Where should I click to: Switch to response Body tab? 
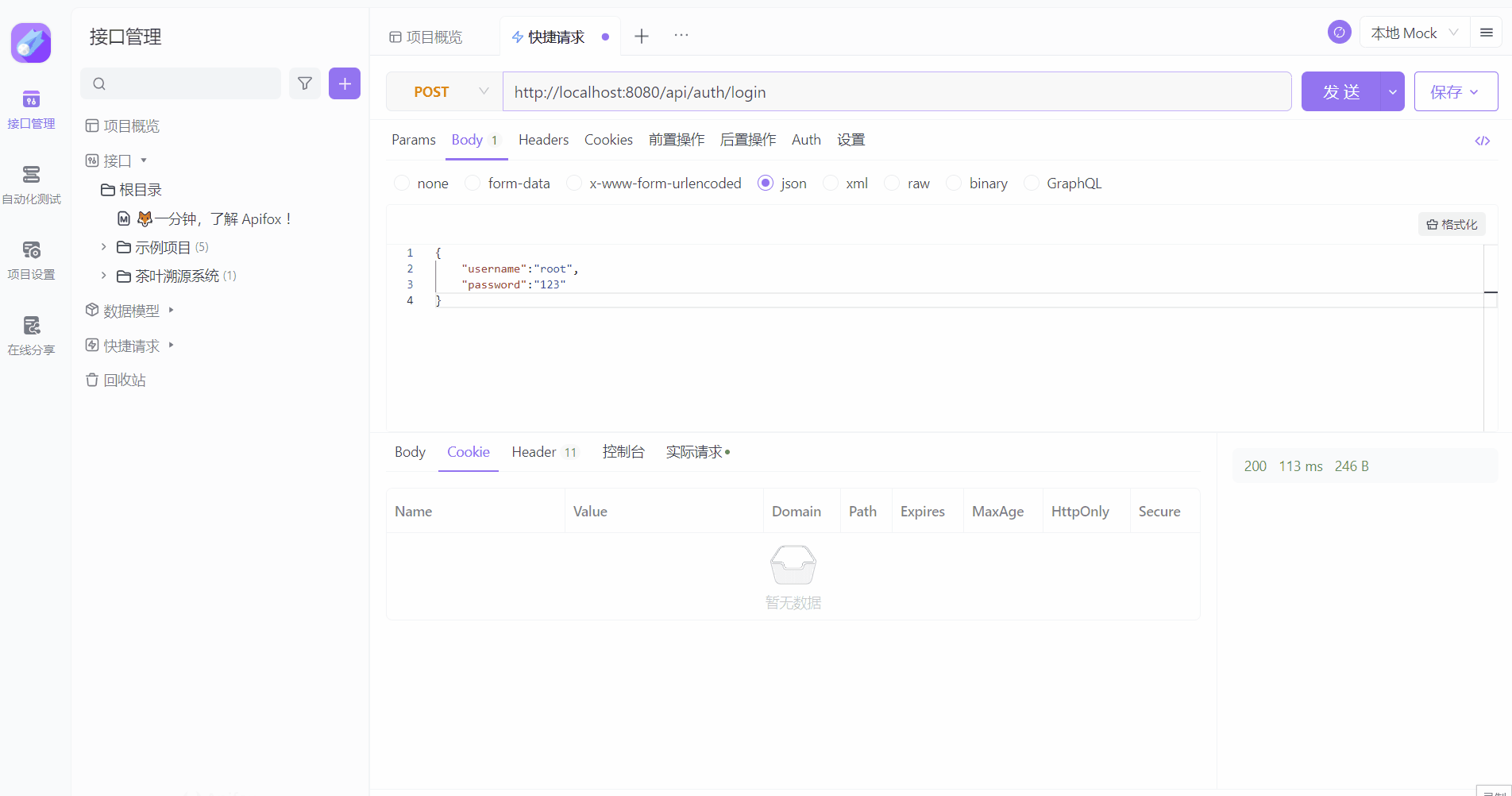pyautogui.click(x=410, y=452)
